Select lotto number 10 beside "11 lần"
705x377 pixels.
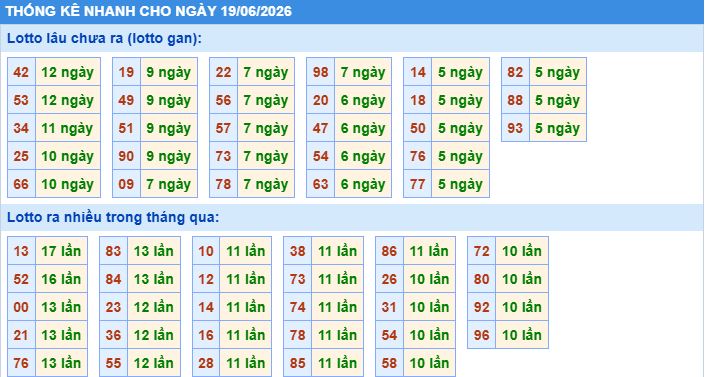(206, 251)
